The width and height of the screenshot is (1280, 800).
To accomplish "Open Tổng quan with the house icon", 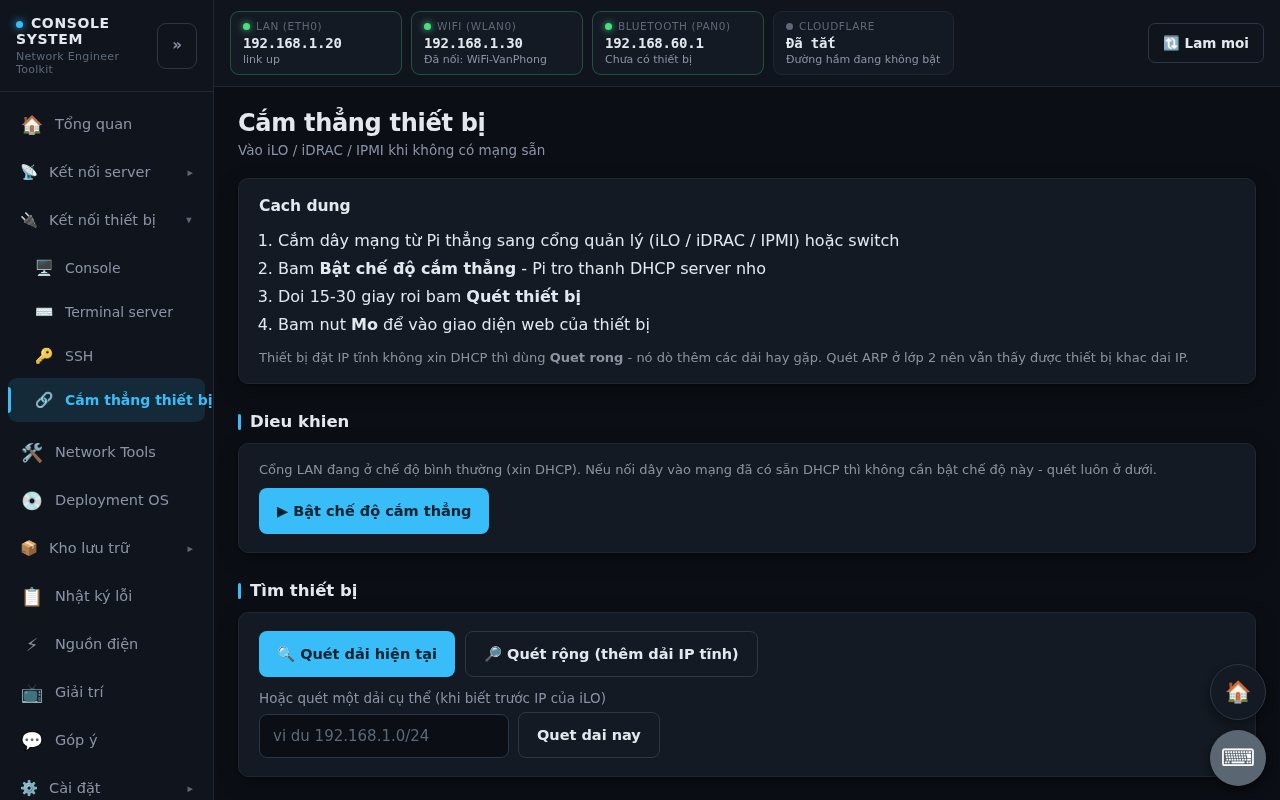I will (x=32, y=125).
